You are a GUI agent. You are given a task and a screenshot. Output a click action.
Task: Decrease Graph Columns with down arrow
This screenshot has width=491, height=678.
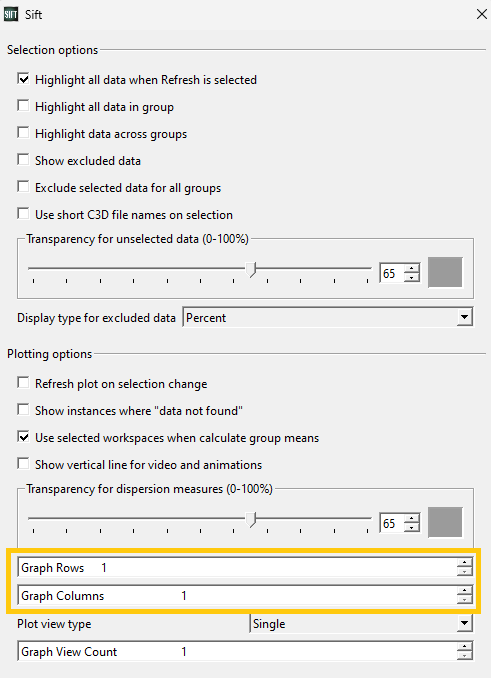[x=465, y=600]
